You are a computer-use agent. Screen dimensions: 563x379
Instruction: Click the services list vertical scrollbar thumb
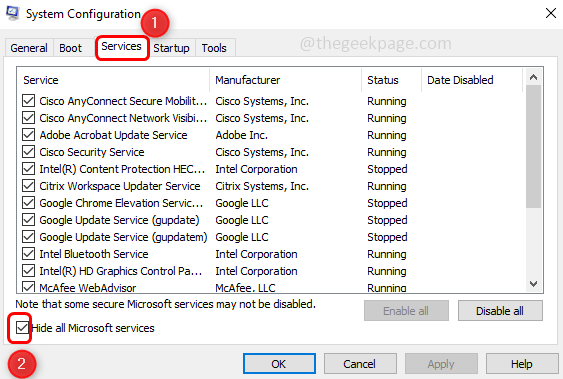pos(534,146)
